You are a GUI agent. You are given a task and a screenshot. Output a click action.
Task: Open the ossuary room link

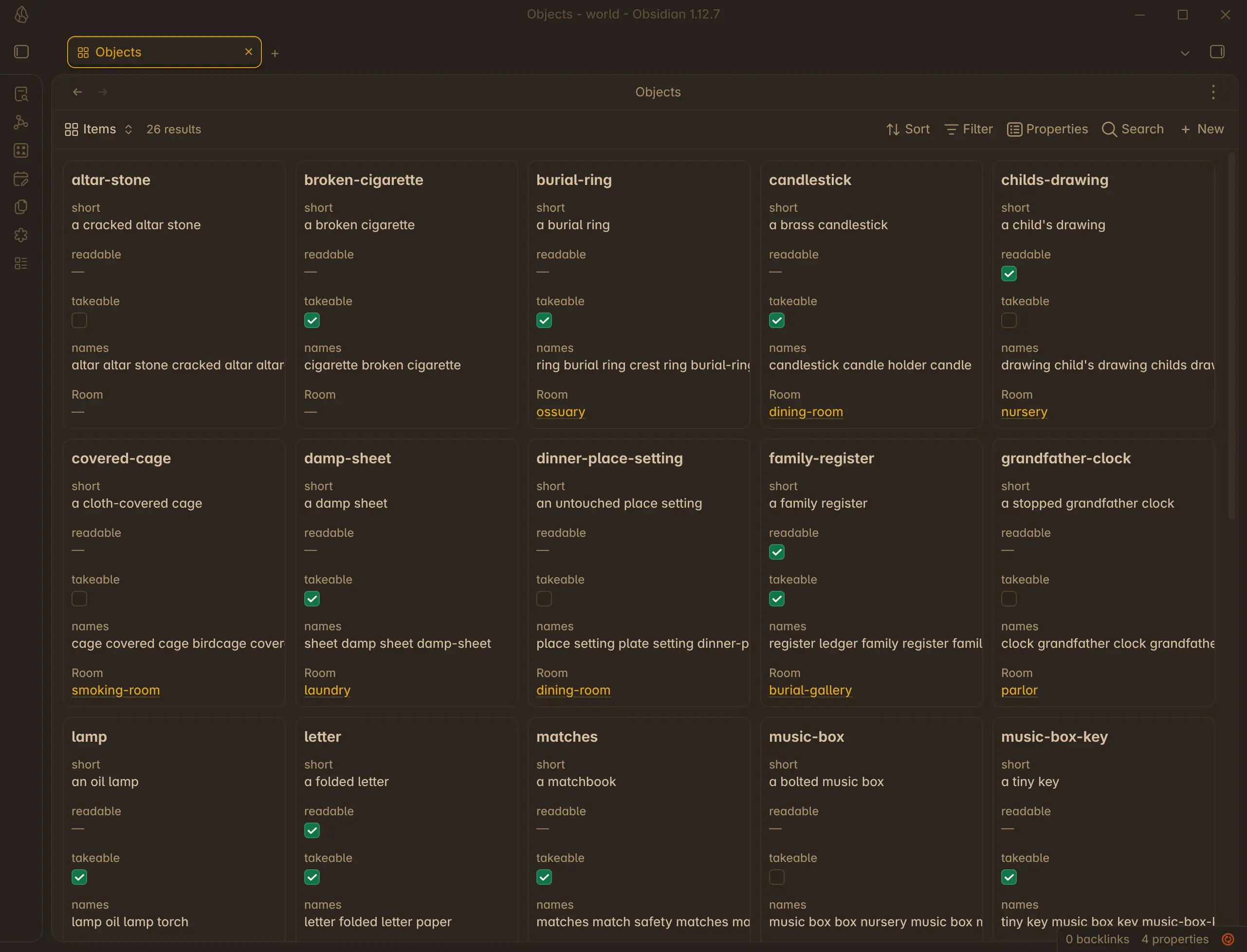[560, 412]
